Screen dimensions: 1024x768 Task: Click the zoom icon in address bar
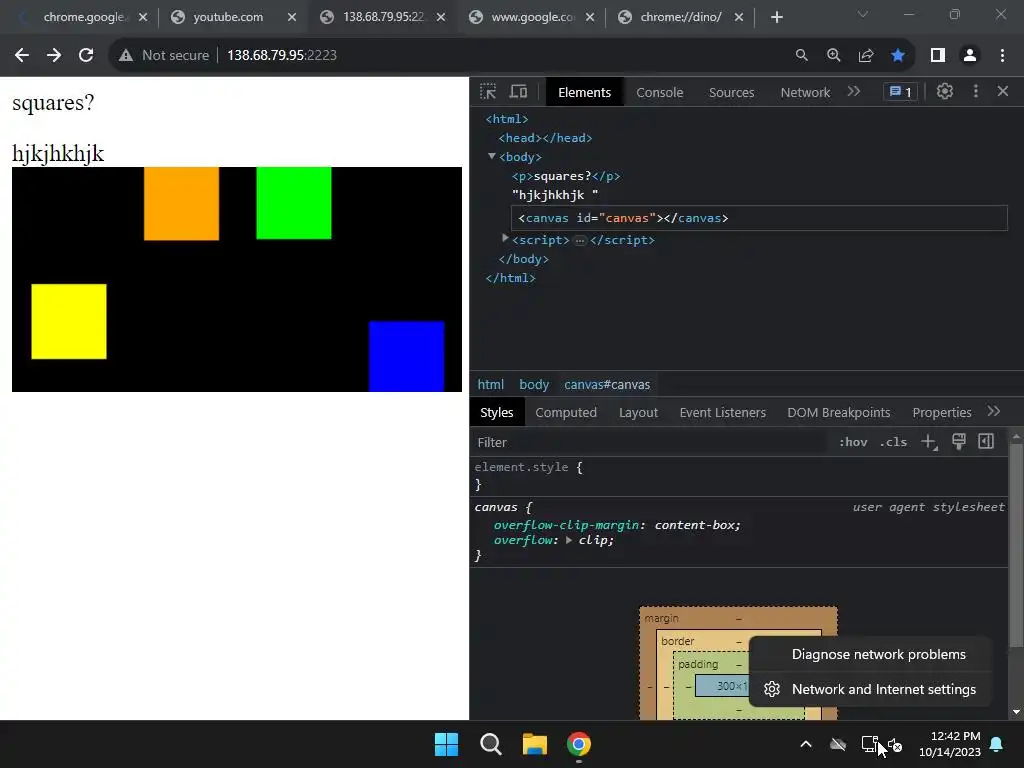[x=833, y=56]
